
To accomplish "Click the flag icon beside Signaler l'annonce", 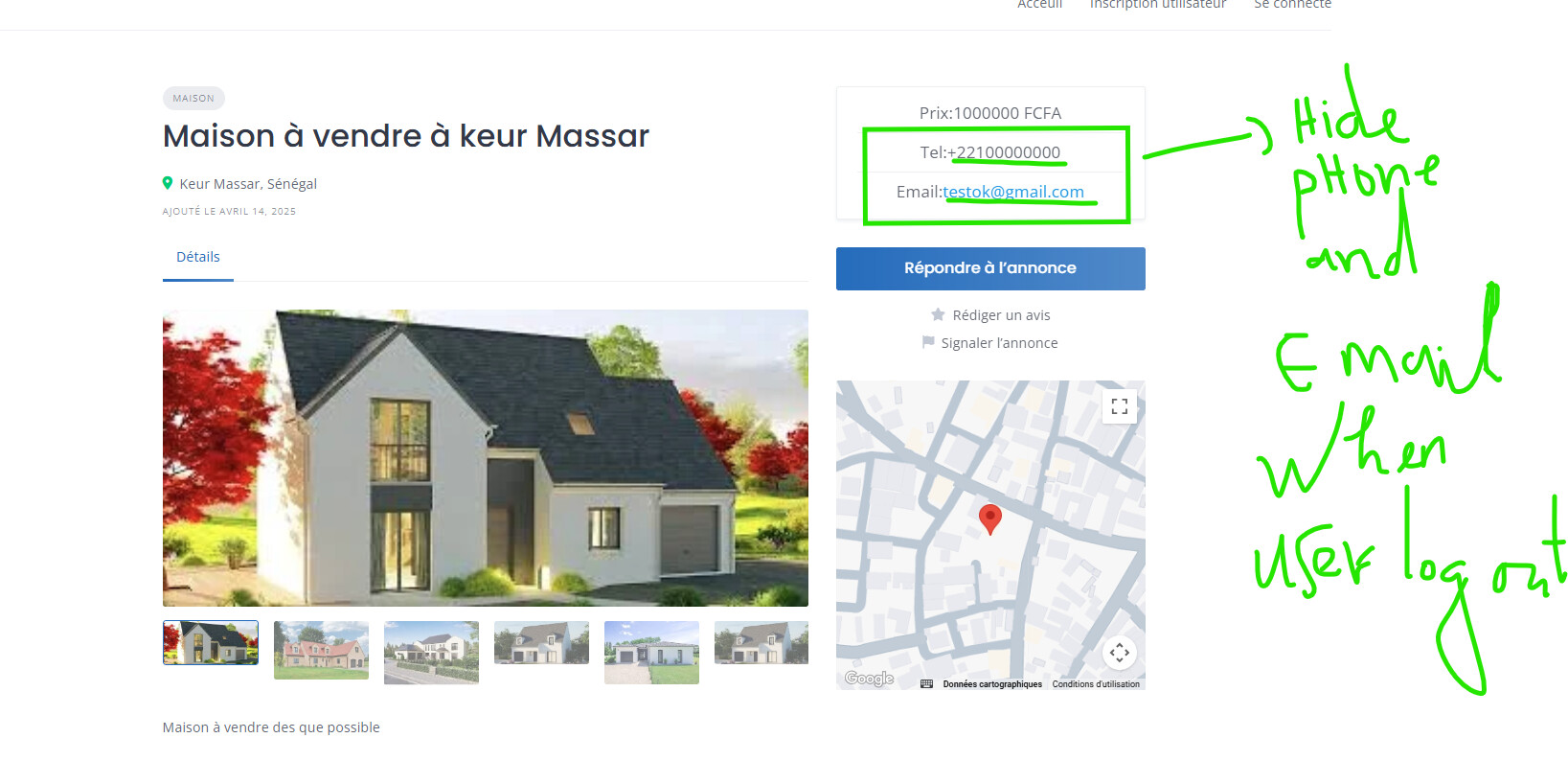I will [927, 342].
